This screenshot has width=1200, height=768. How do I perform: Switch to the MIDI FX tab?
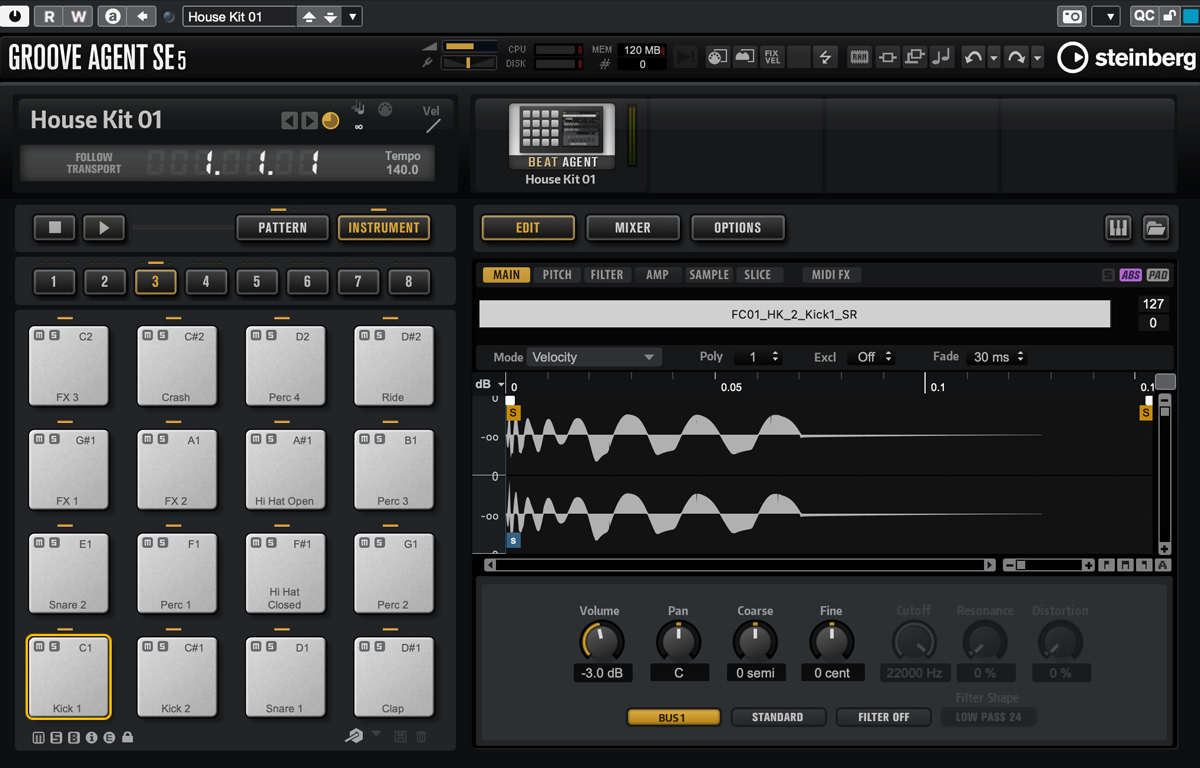point(831,275)
